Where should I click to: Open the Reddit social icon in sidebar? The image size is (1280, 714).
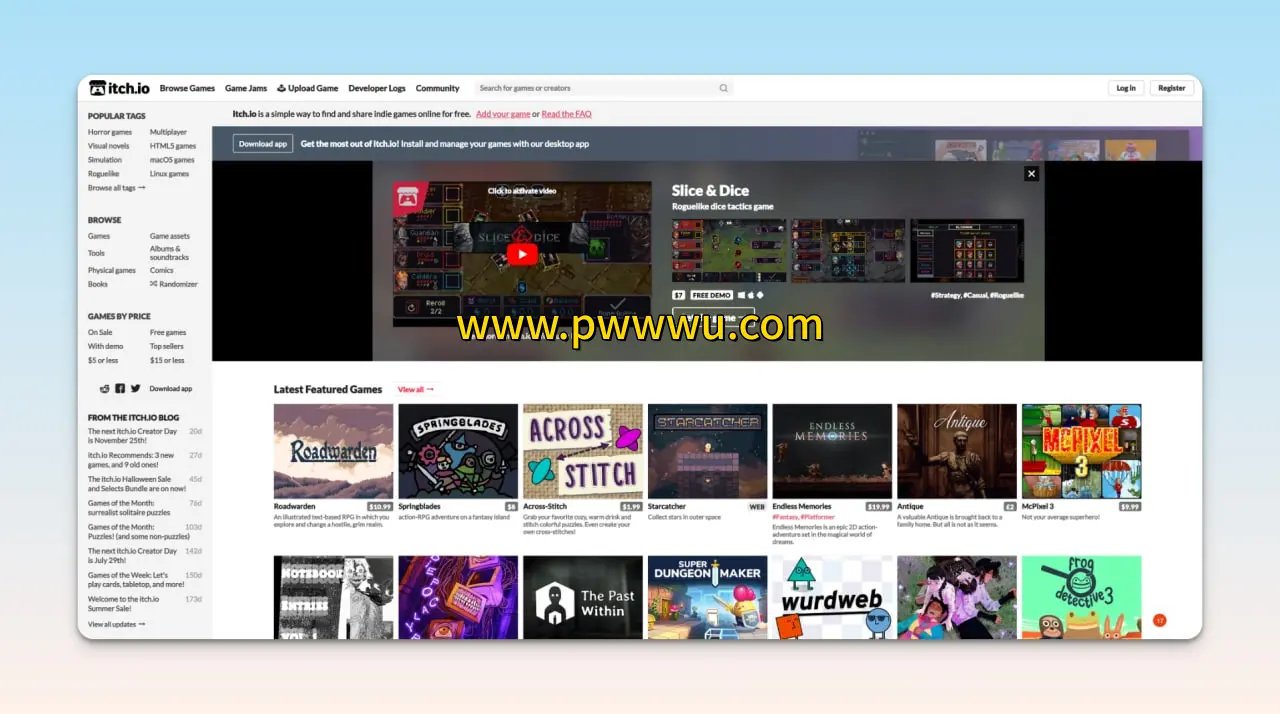tap(105, 388)
